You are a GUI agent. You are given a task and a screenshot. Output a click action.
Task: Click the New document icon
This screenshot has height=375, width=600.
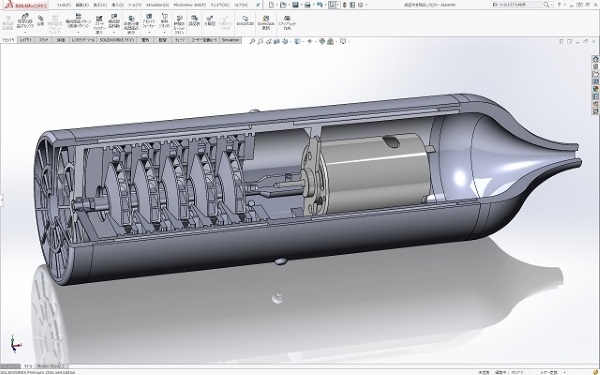[271, 5]
